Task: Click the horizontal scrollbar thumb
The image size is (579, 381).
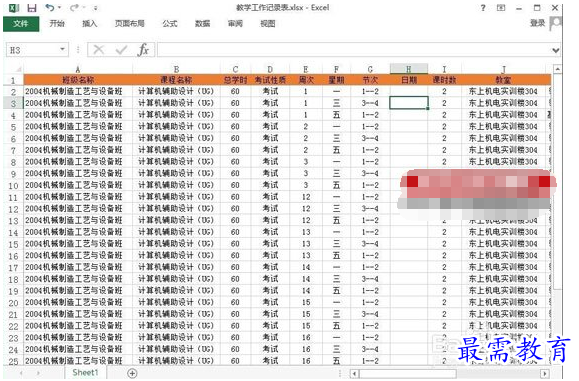Action: coord(408,374)
